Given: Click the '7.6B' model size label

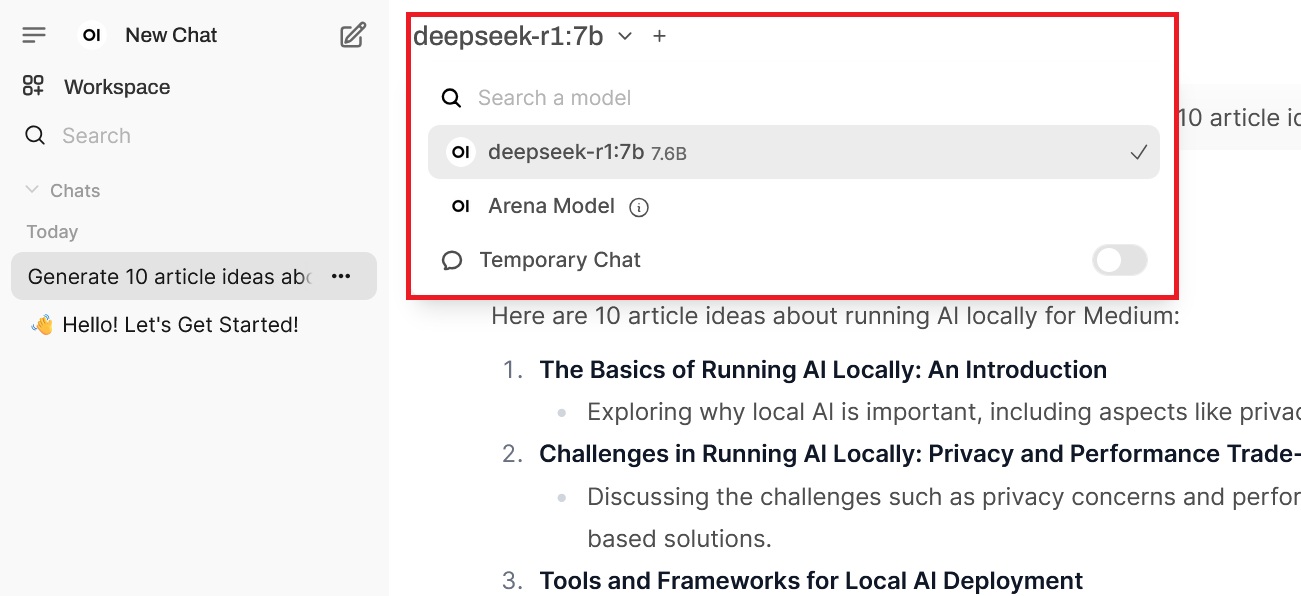Looking at the screenshot, I should point(669,154).
